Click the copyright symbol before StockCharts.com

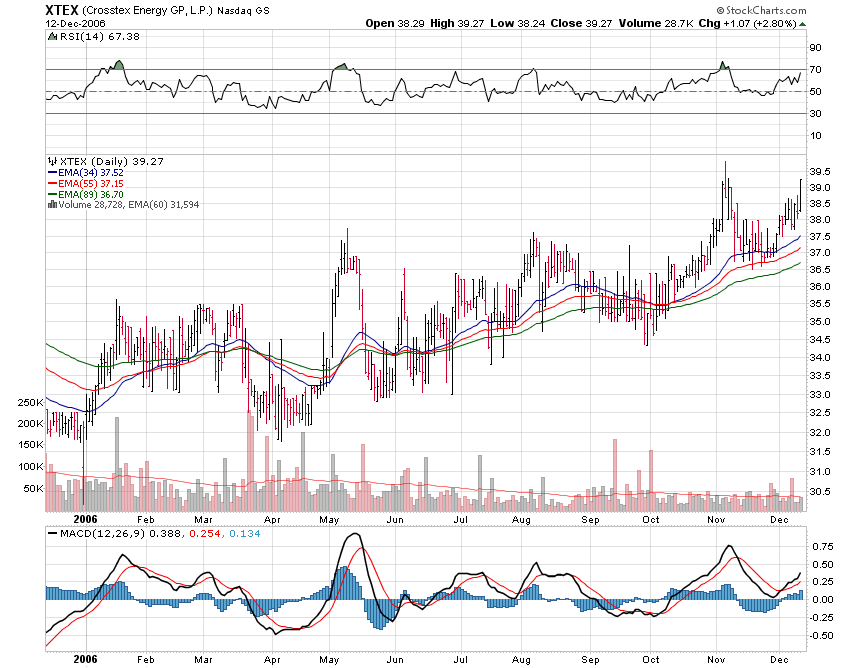coord(720,10)
